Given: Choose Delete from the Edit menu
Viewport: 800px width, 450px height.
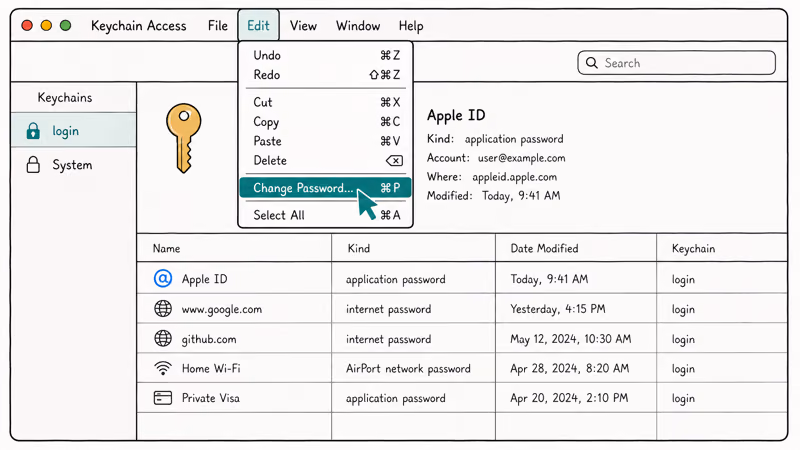Looking at the screenshot, I should [326, 160].
